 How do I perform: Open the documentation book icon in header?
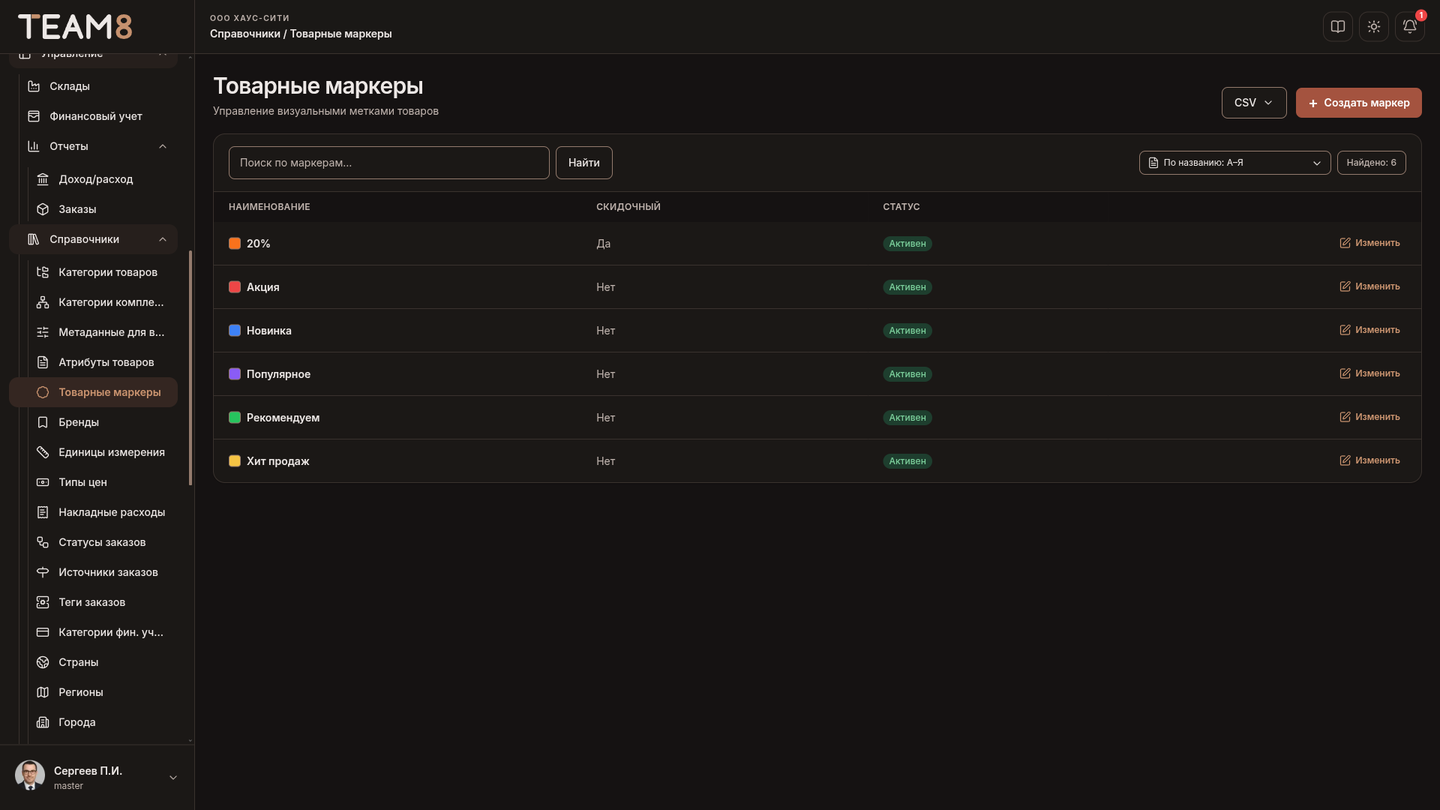click(1338, 27)
